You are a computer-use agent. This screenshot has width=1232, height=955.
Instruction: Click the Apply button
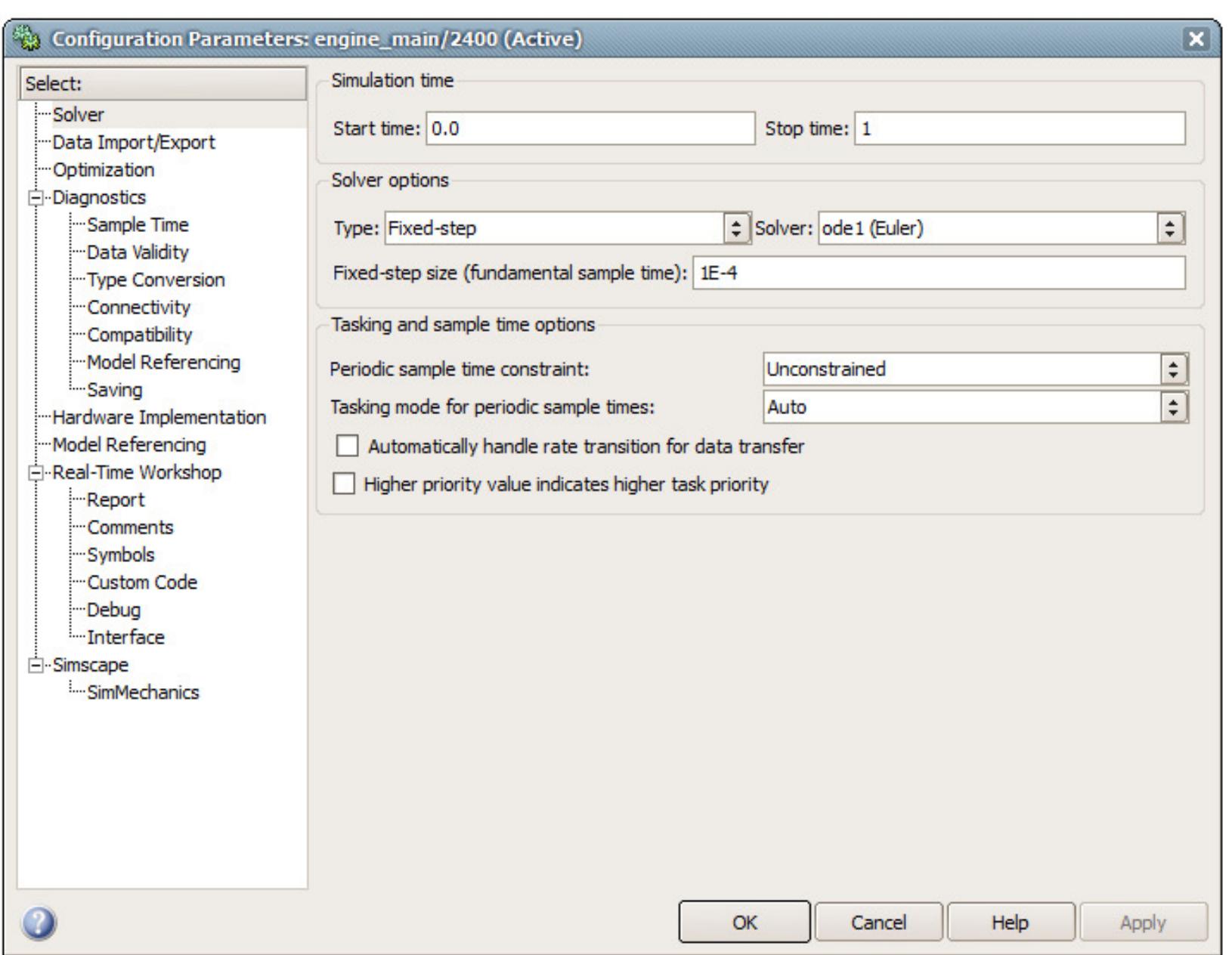click(1143, 922)
